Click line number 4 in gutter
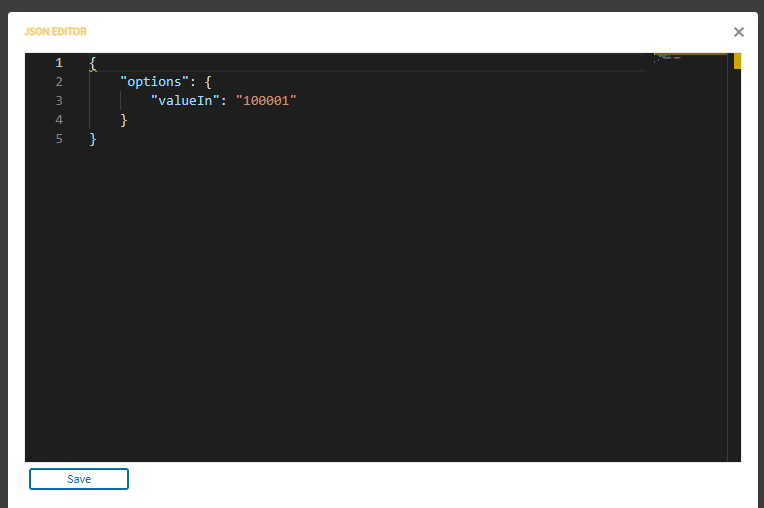The width and height of the screenshot is (764, 508). [x=59, y=119]
